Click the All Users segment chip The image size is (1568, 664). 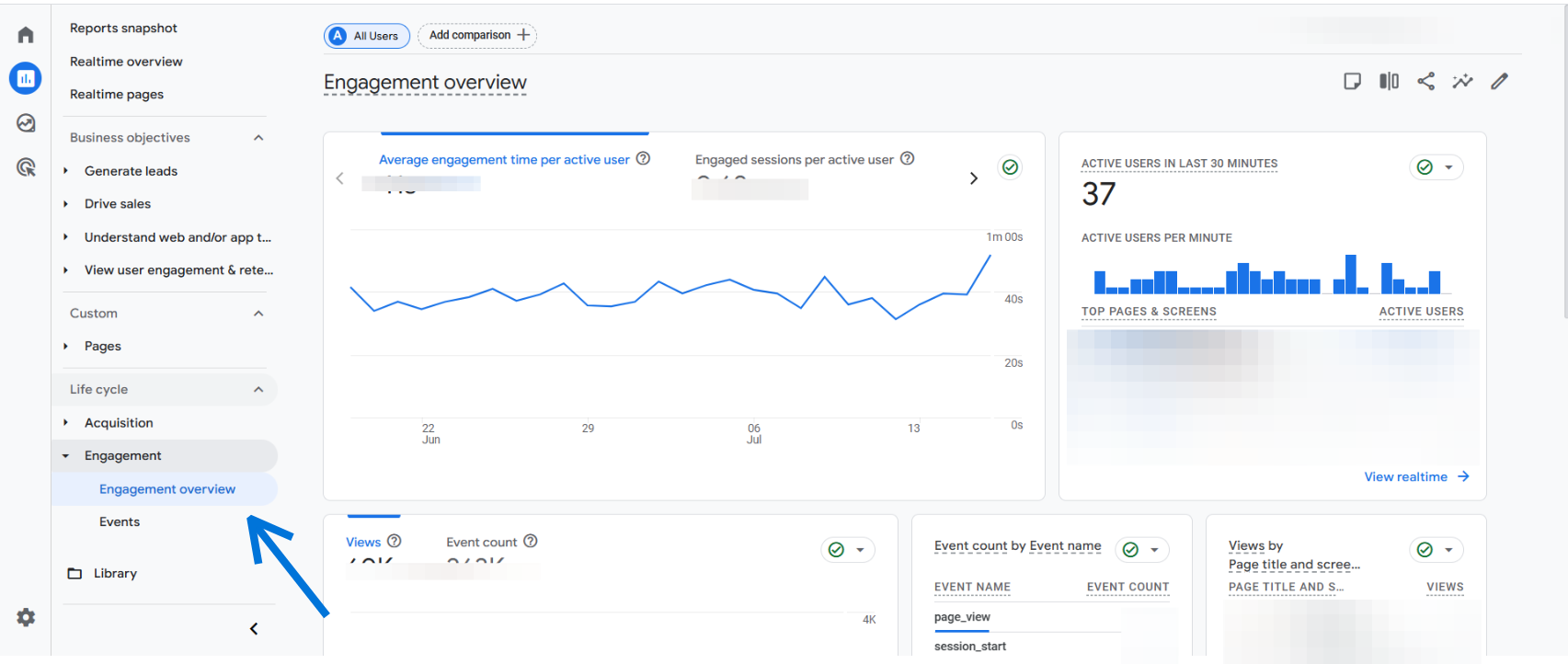click(367, 36)
